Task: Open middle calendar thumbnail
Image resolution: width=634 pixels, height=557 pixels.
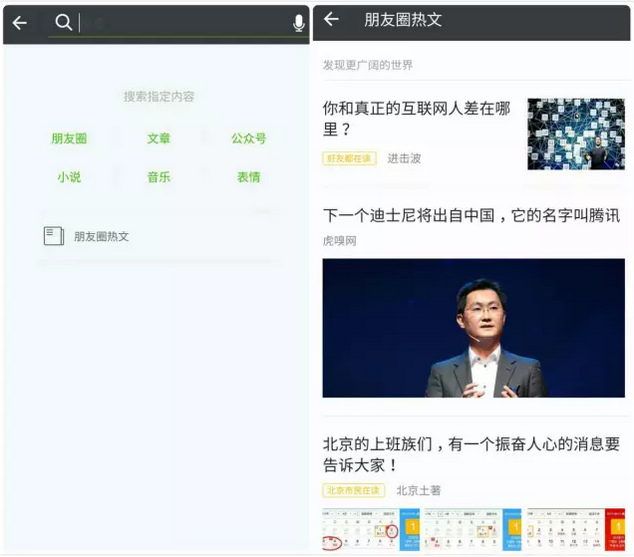Action: (473, 530)
